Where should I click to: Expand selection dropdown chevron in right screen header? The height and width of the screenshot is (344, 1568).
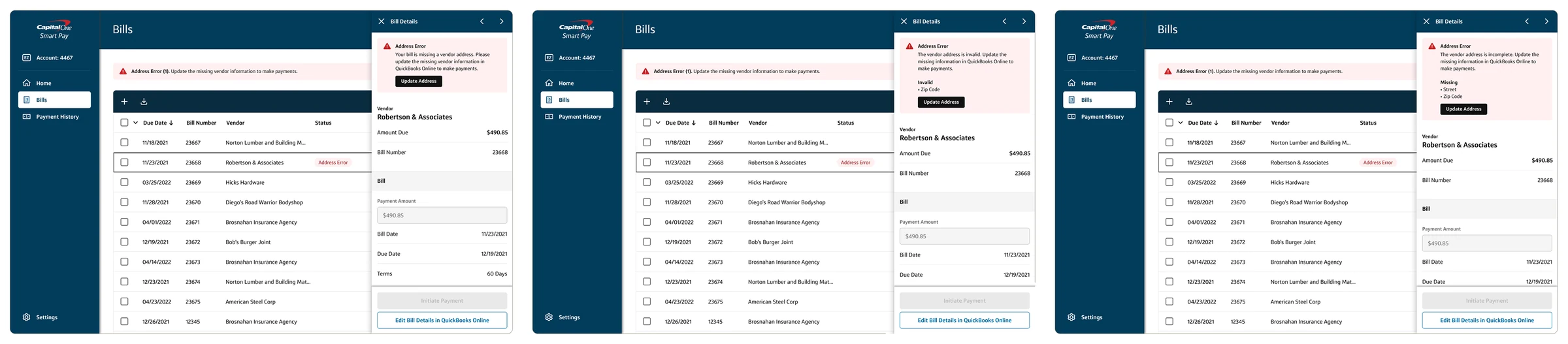(x=1181, y=123)
